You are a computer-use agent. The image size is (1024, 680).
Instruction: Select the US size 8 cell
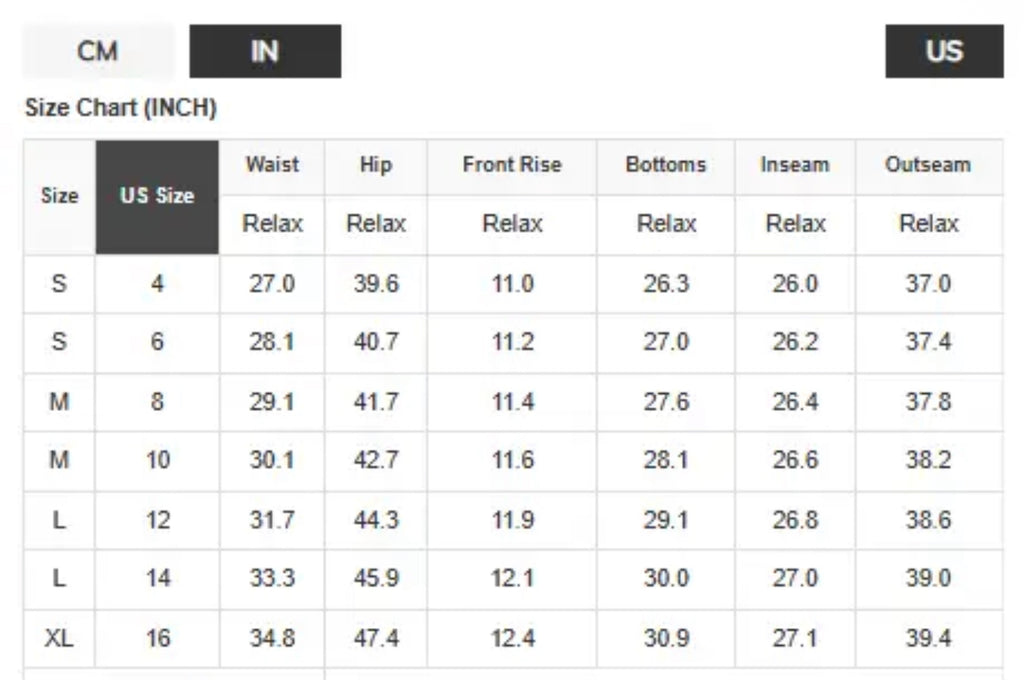click(x=157, y=402)
